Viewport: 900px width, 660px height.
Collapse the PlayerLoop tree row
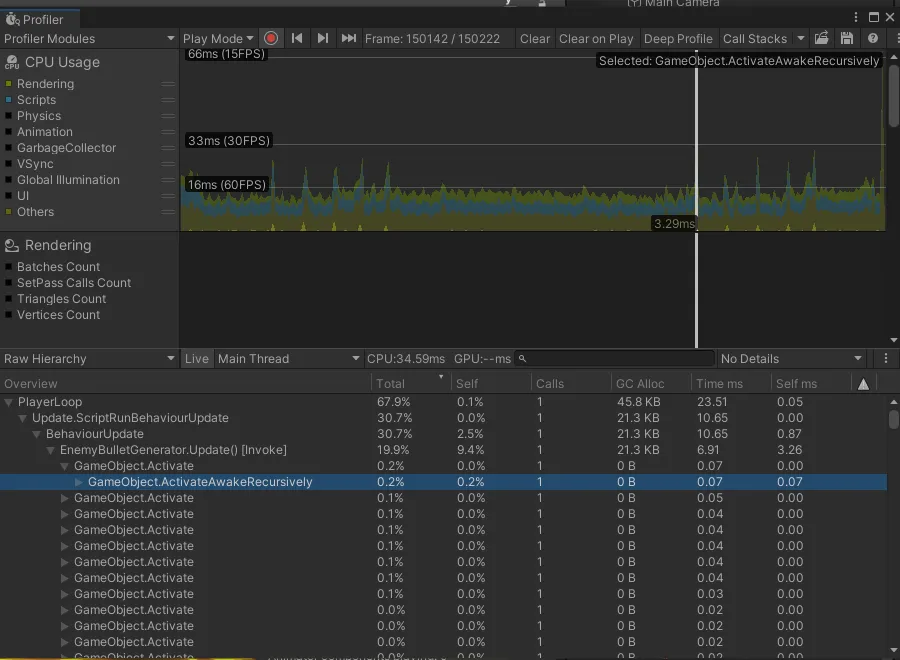9,402
